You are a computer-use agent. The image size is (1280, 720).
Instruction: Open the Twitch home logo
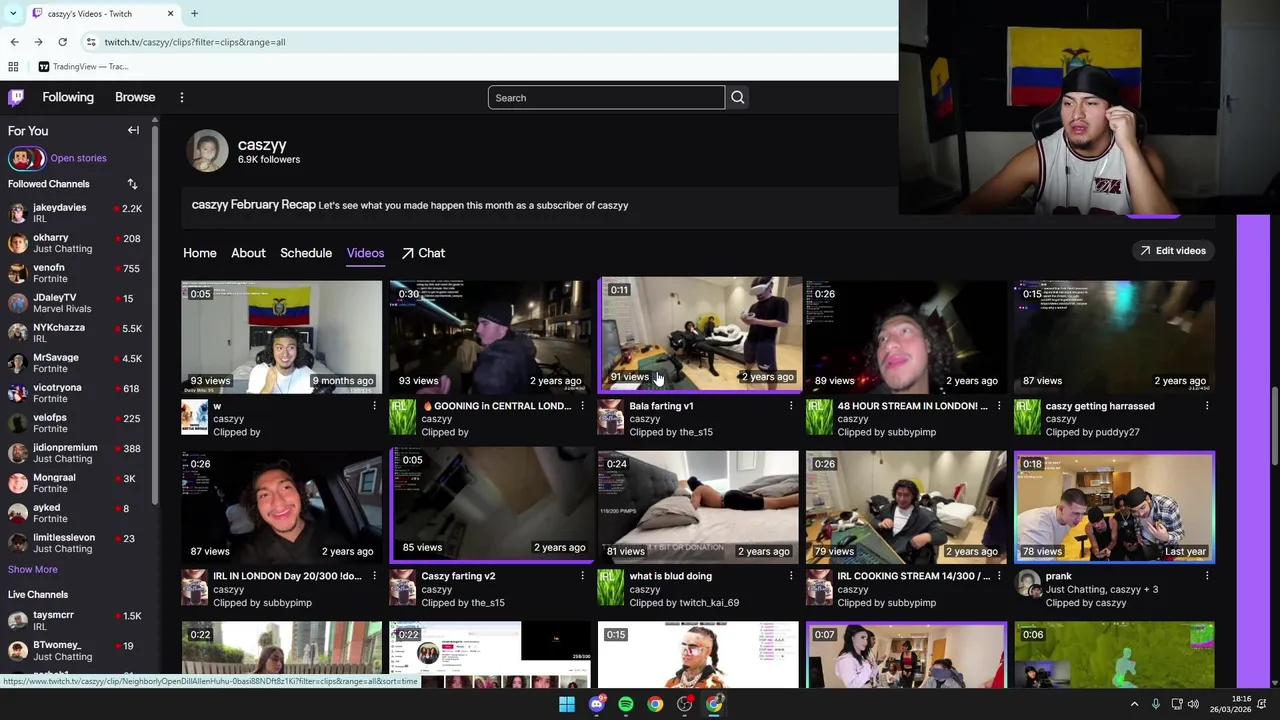[x=16, y=97]
